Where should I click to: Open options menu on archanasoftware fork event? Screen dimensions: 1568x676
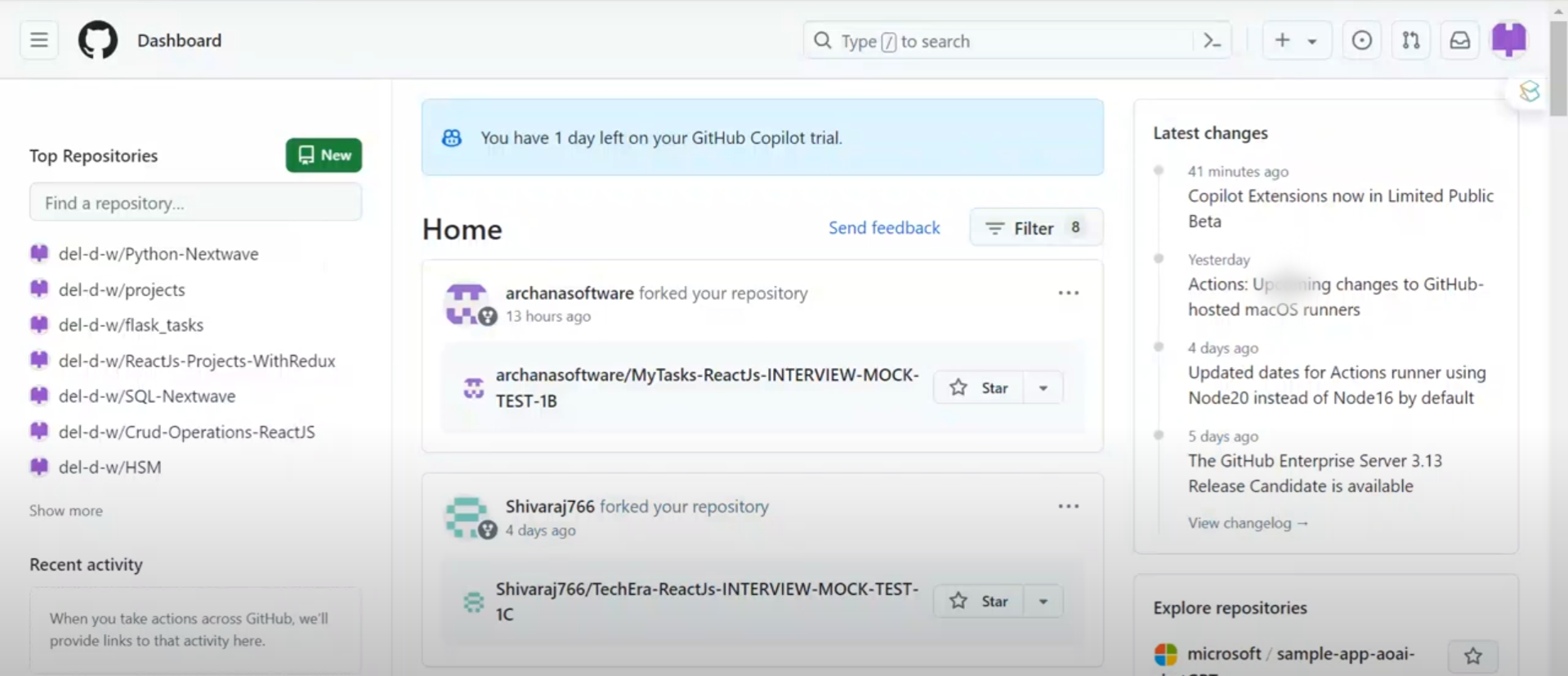pos(1068,293)
